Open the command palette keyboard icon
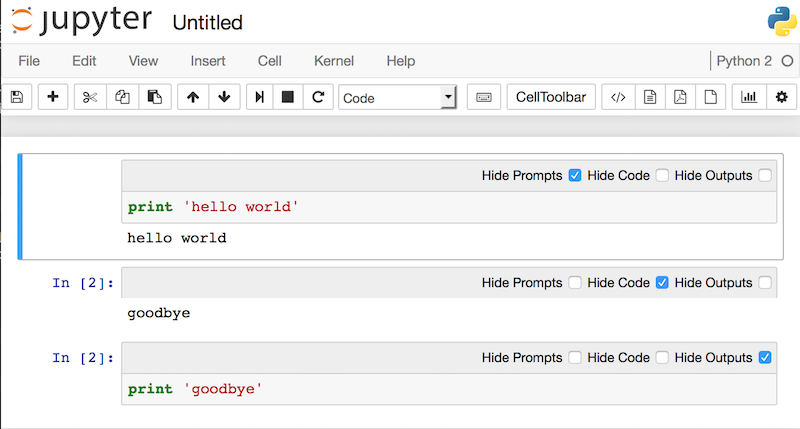This screenshot has height=429, width=800. (483, 97)
